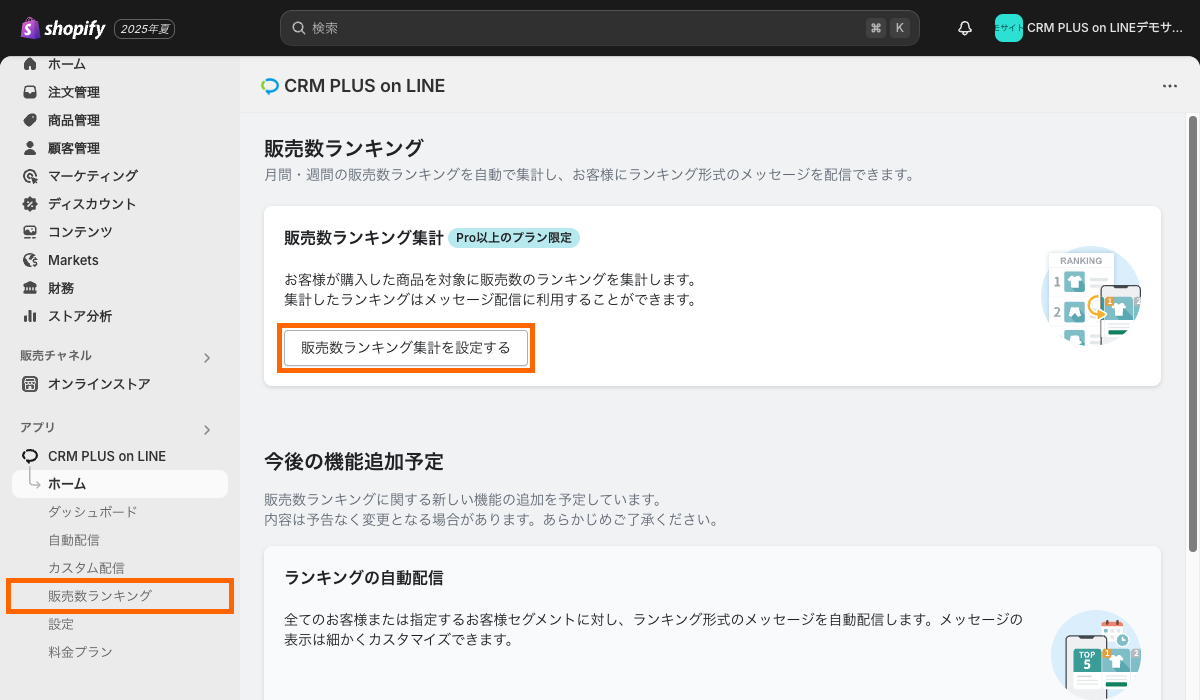This screenshot has width=1200, height=700.
Task: Click the ランキングの自動配信 card title
Action: click(x=364, y=578)
